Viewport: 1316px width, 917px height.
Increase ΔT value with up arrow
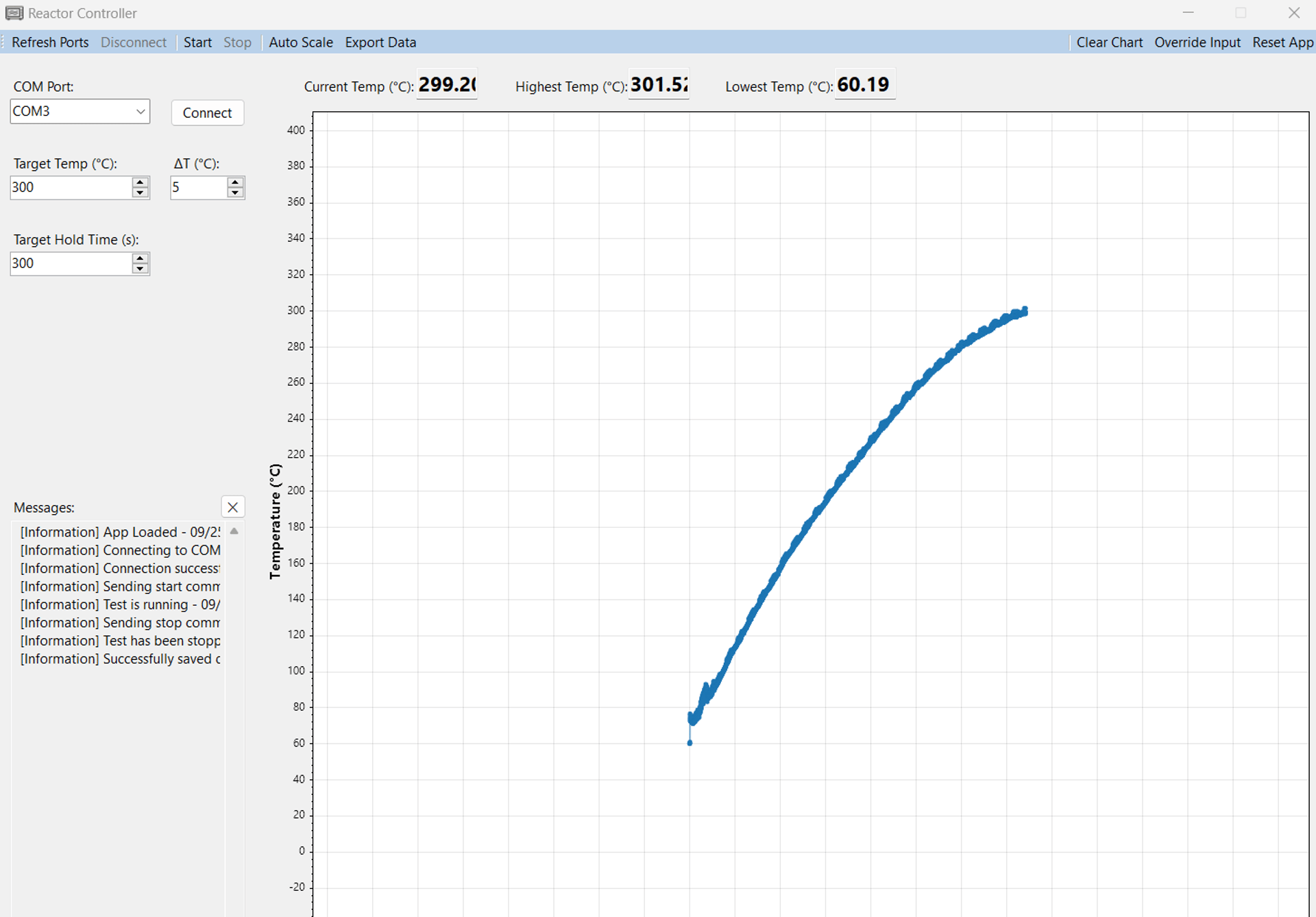coord(235,182)
